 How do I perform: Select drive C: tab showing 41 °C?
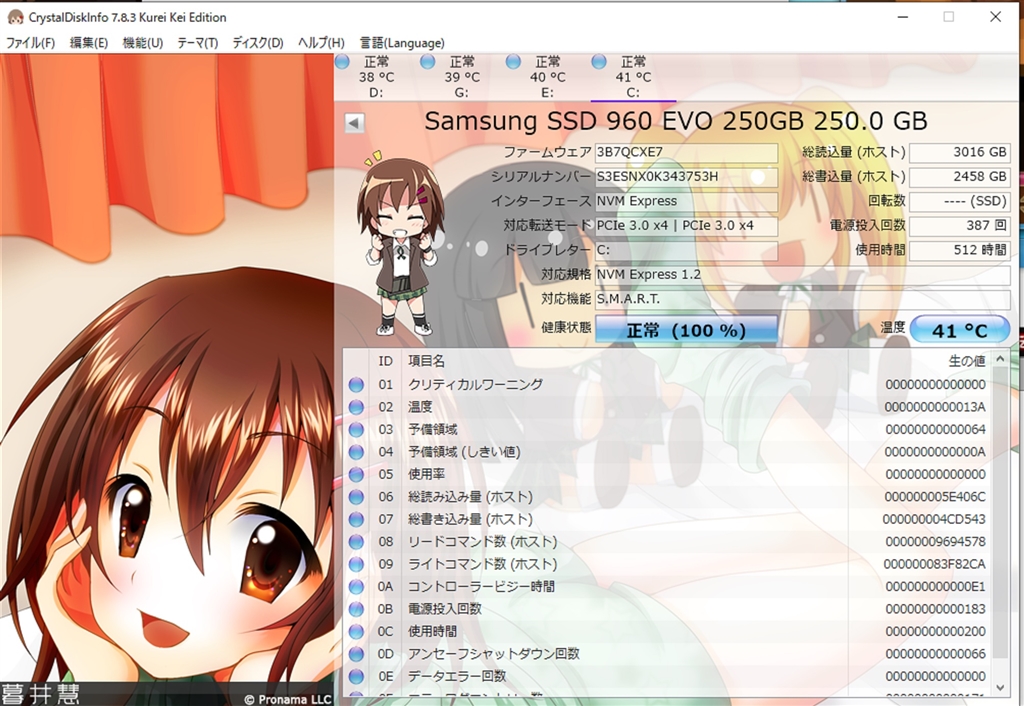click(x=633, y=77)
